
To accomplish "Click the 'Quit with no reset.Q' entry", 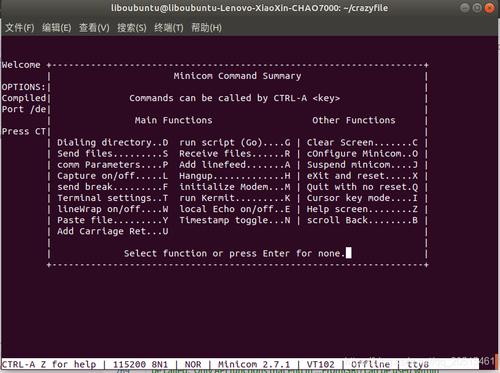I will pos(362,187).
